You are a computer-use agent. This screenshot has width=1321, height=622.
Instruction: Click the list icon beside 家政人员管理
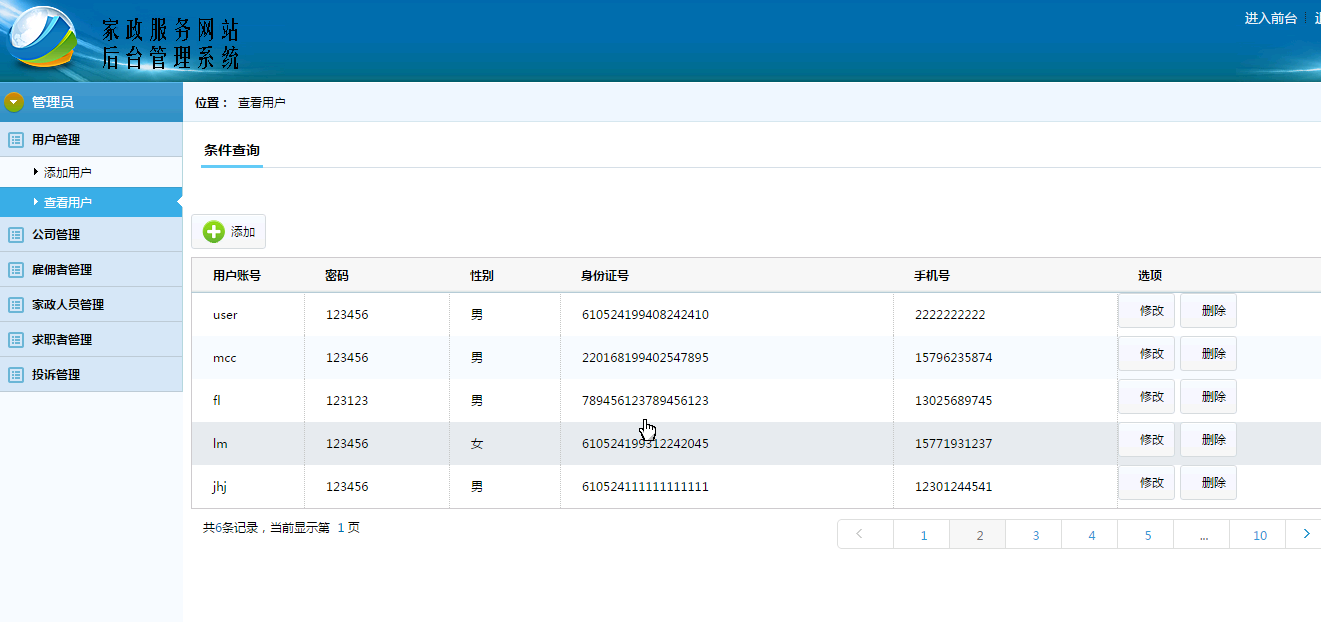(15, 305)
